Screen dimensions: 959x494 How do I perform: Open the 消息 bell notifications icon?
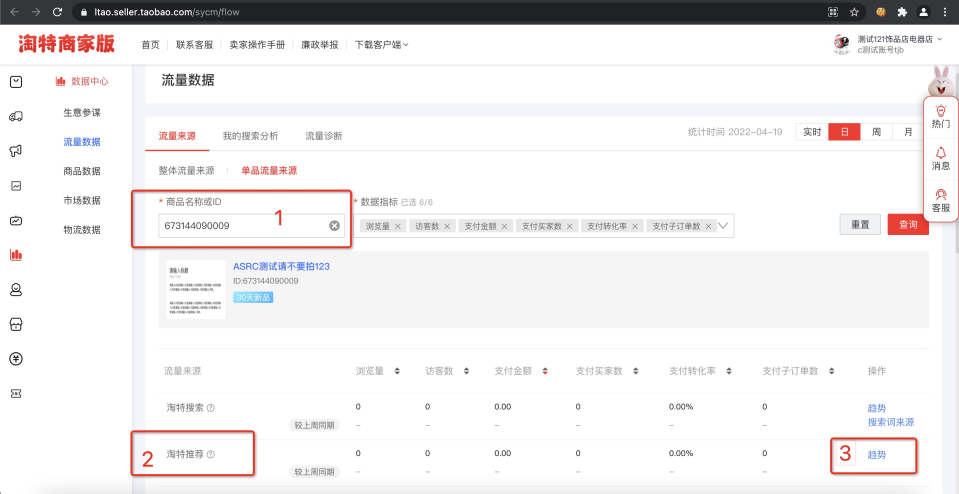coord(941,152)
